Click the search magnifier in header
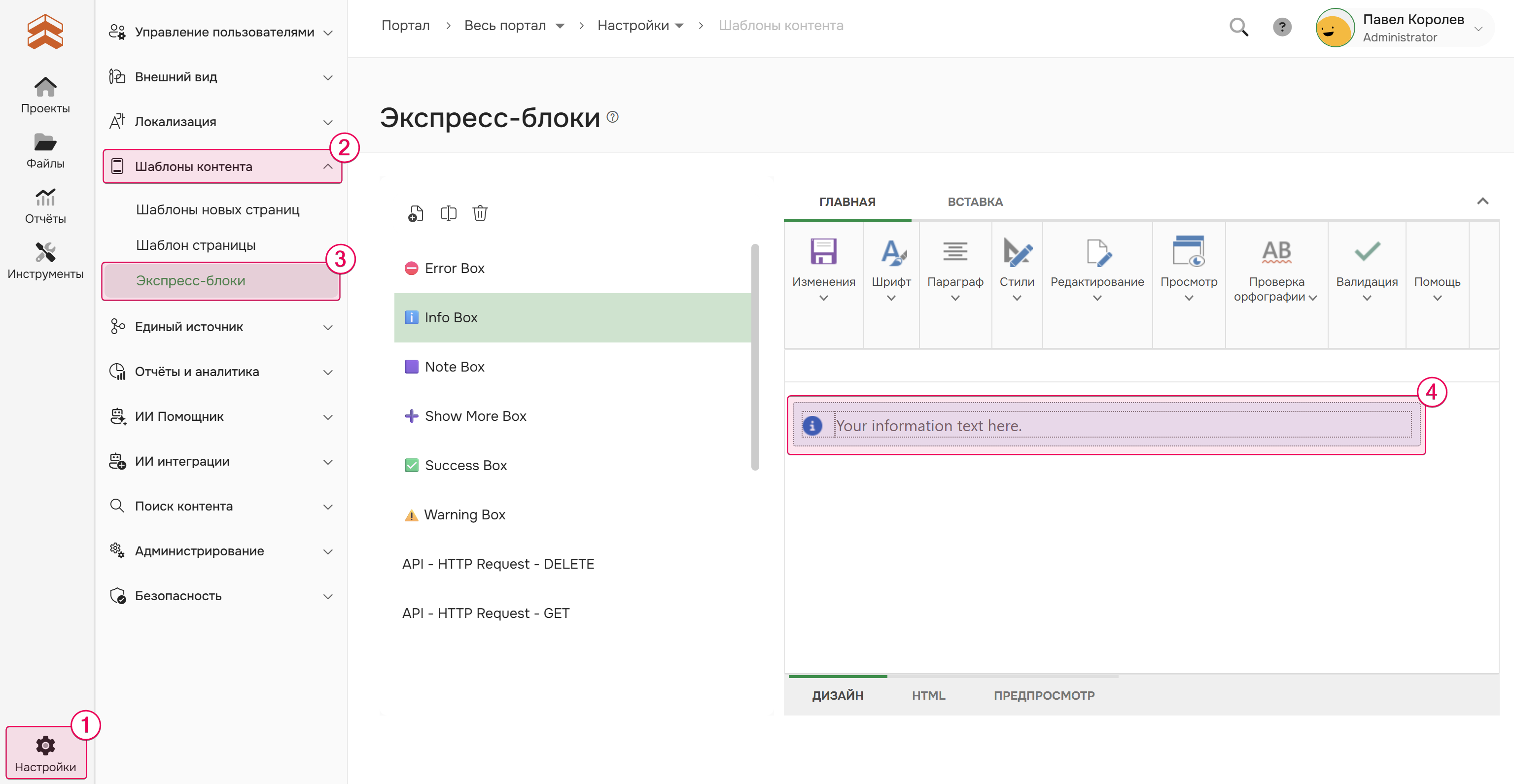Screen dimensions: 1514x784 point(1238,27)
